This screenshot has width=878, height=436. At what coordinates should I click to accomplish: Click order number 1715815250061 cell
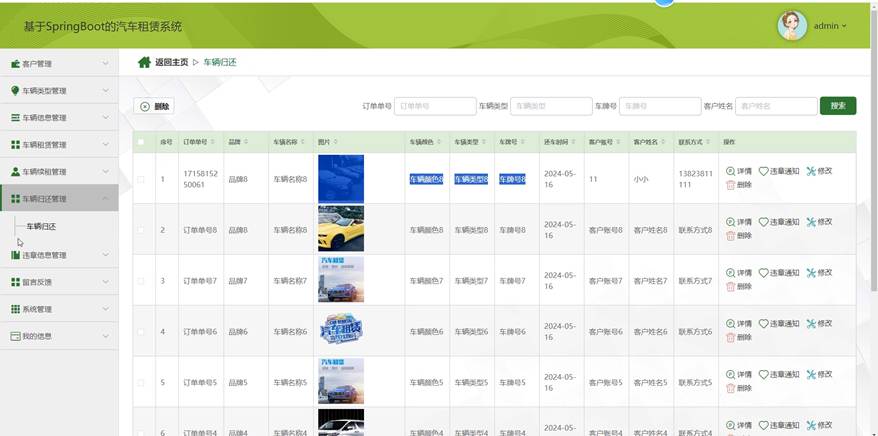tap(200, 179)
